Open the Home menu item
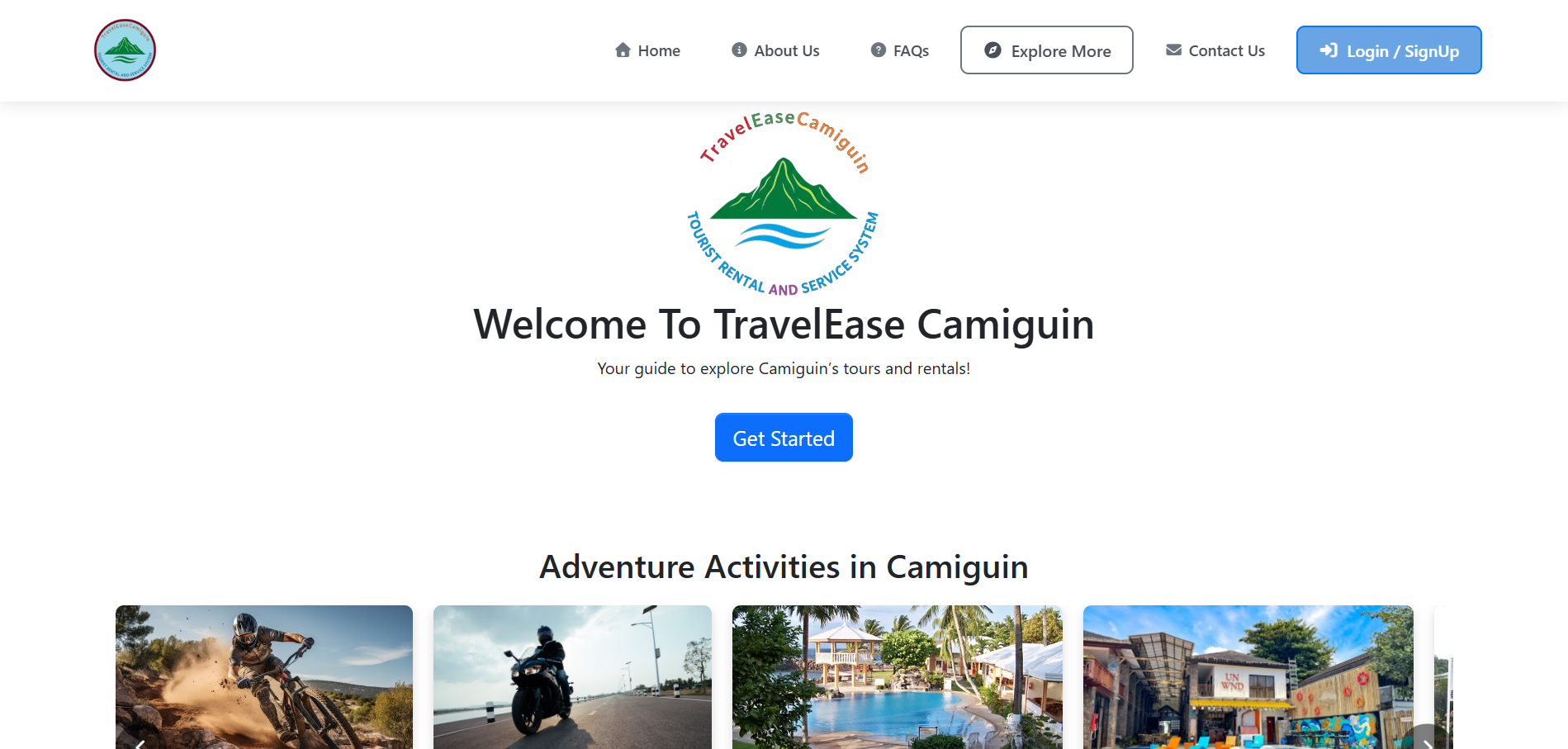This screenshot has height=749, width=1568. (648, 50)
